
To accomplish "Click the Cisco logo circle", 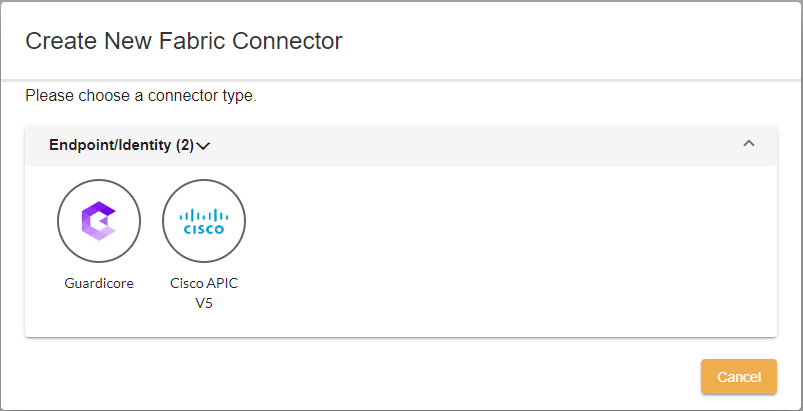I will [204, 221].
